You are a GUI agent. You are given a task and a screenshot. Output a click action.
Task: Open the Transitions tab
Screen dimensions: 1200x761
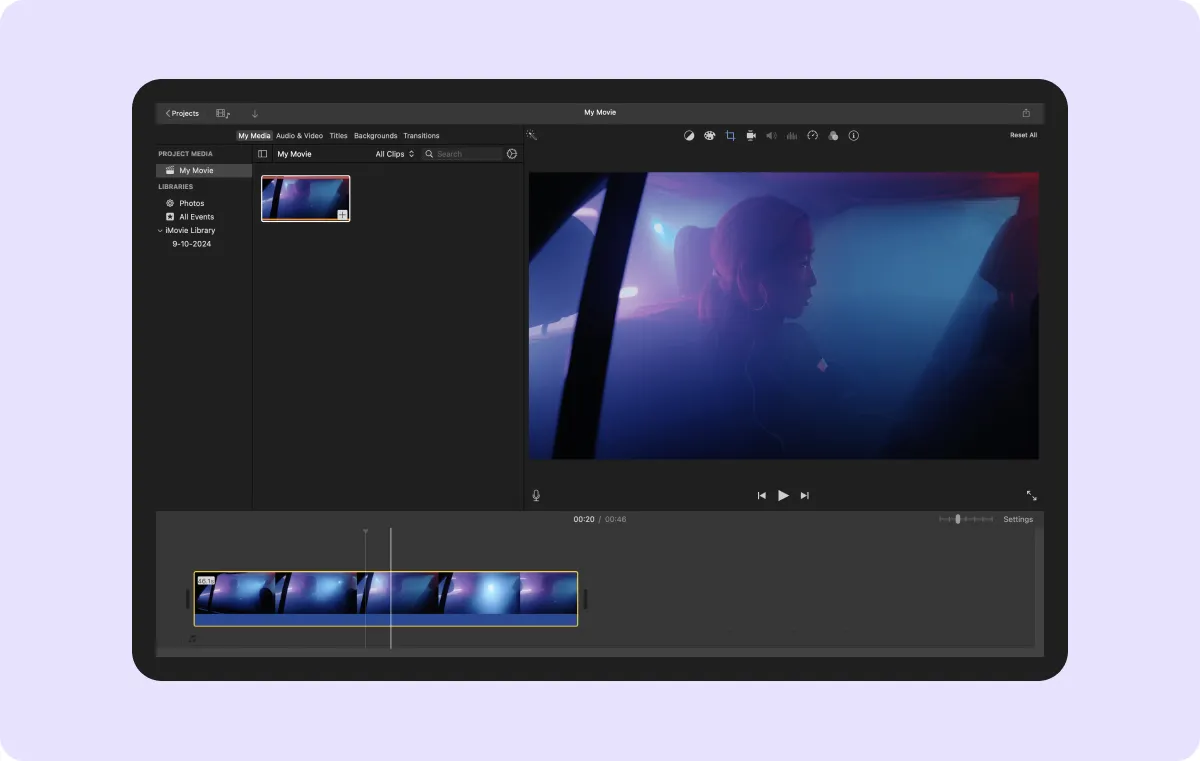click(421, 135)
